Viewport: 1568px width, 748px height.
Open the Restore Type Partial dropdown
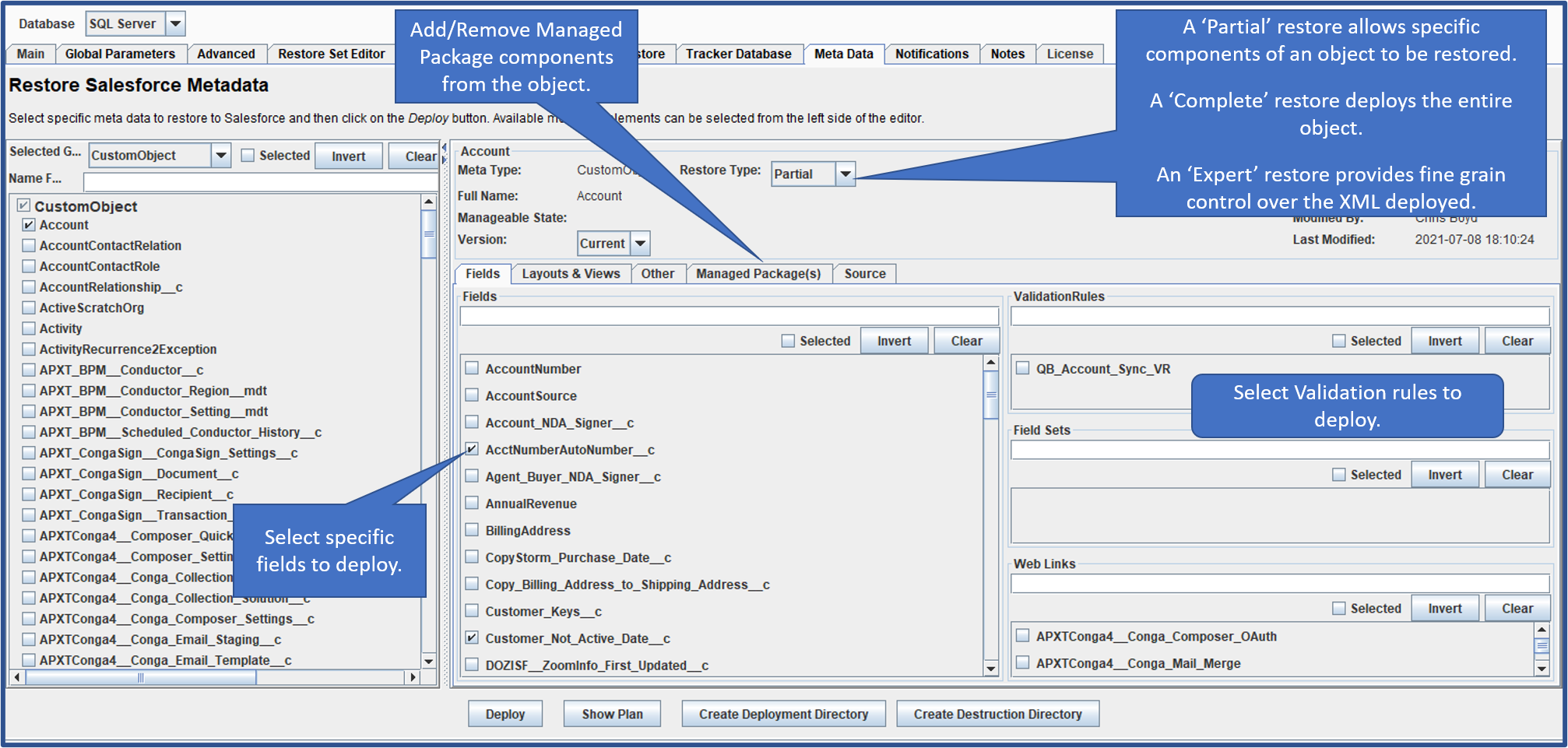pos(846,174)
